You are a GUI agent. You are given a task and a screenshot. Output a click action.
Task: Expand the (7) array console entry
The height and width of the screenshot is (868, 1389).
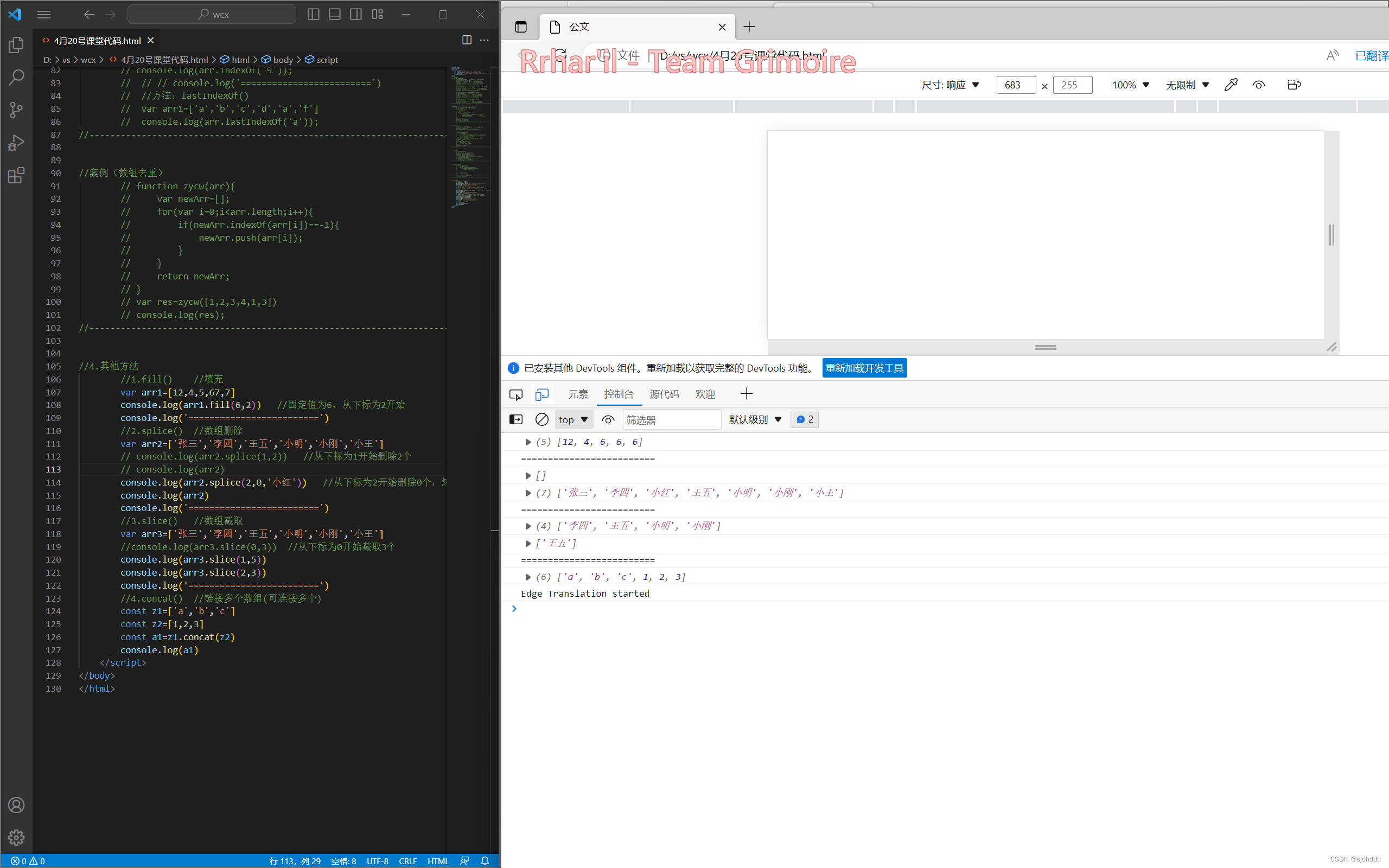click(527, 493)
